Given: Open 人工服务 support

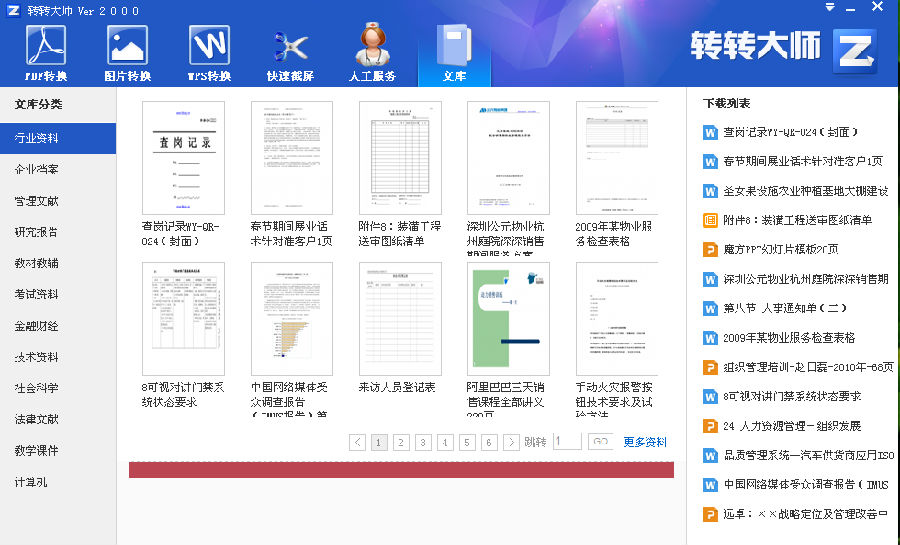Looking at the screenshot, I should pos(372,53).
